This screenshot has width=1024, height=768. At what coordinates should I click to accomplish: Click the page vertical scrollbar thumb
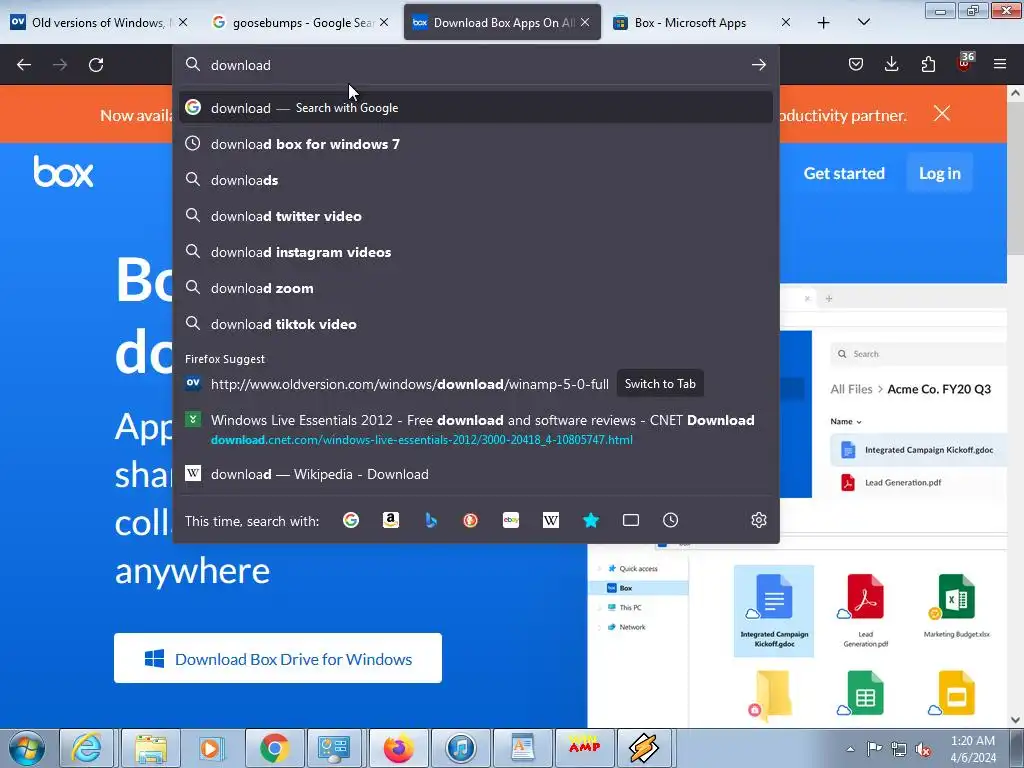1015,178
